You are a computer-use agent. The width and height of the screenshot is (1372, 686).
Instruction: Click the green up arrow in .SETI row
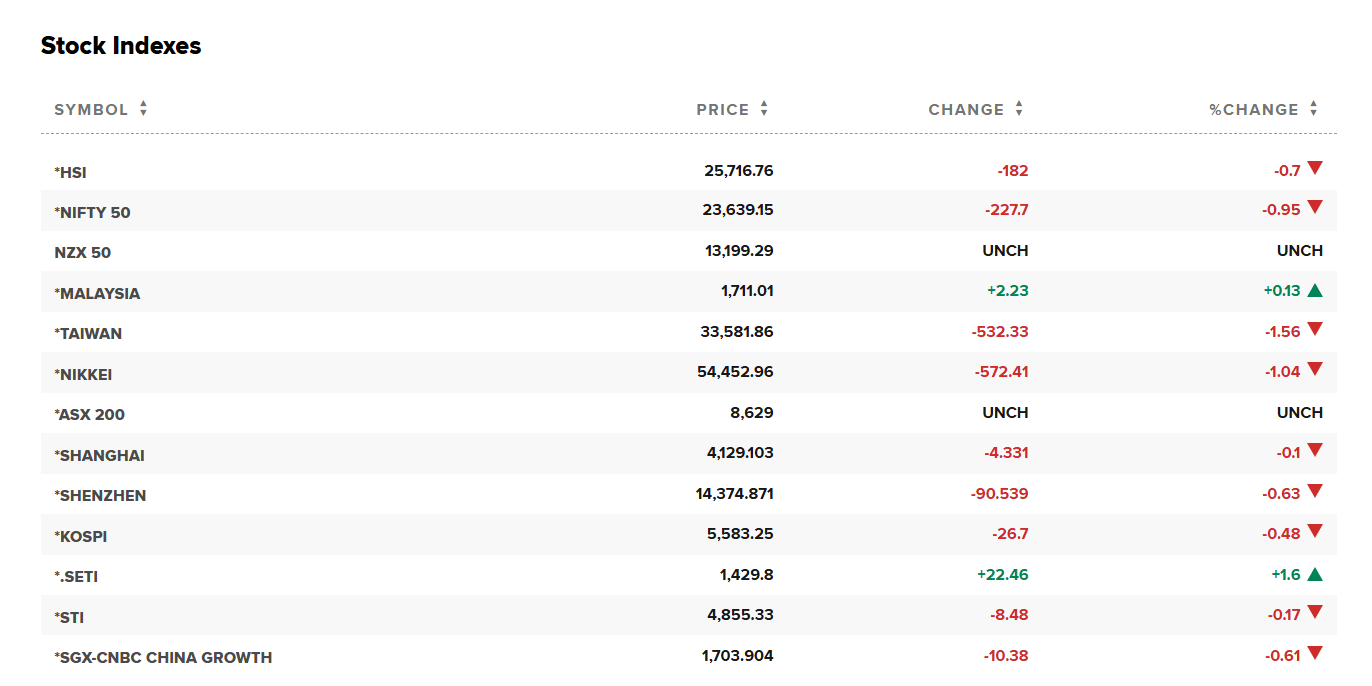[x=1315, y=574]
